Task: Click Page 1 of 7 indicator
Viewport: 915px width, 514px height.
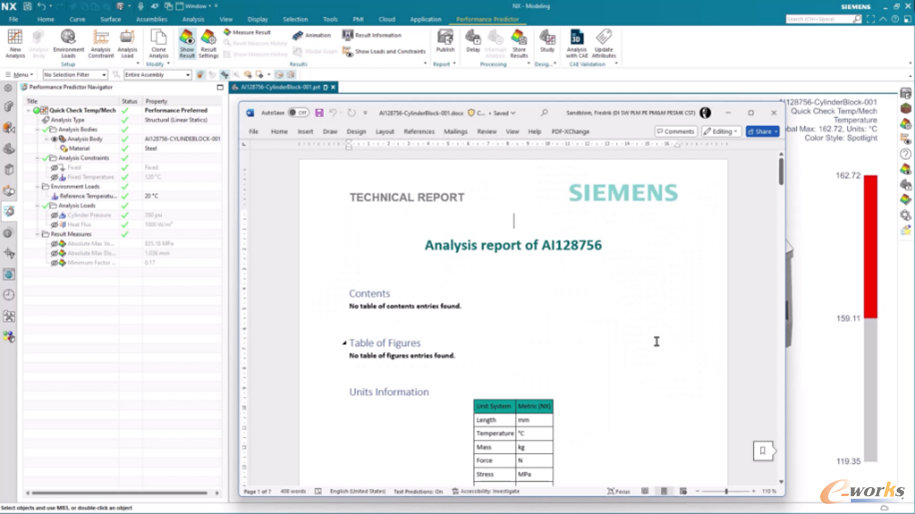Action: pyautogui.click(x=257, y=491)
